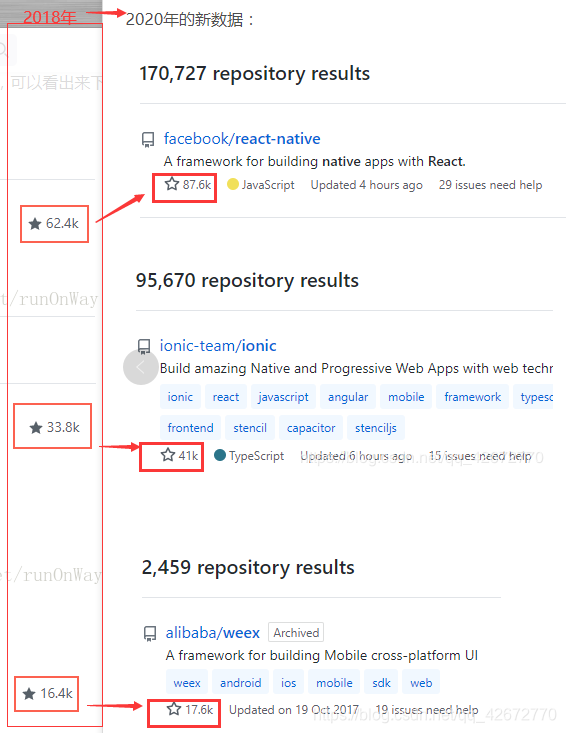Select the 'ionic' topic tag
Screen dimensions: 566x733
tap(180, 397)
